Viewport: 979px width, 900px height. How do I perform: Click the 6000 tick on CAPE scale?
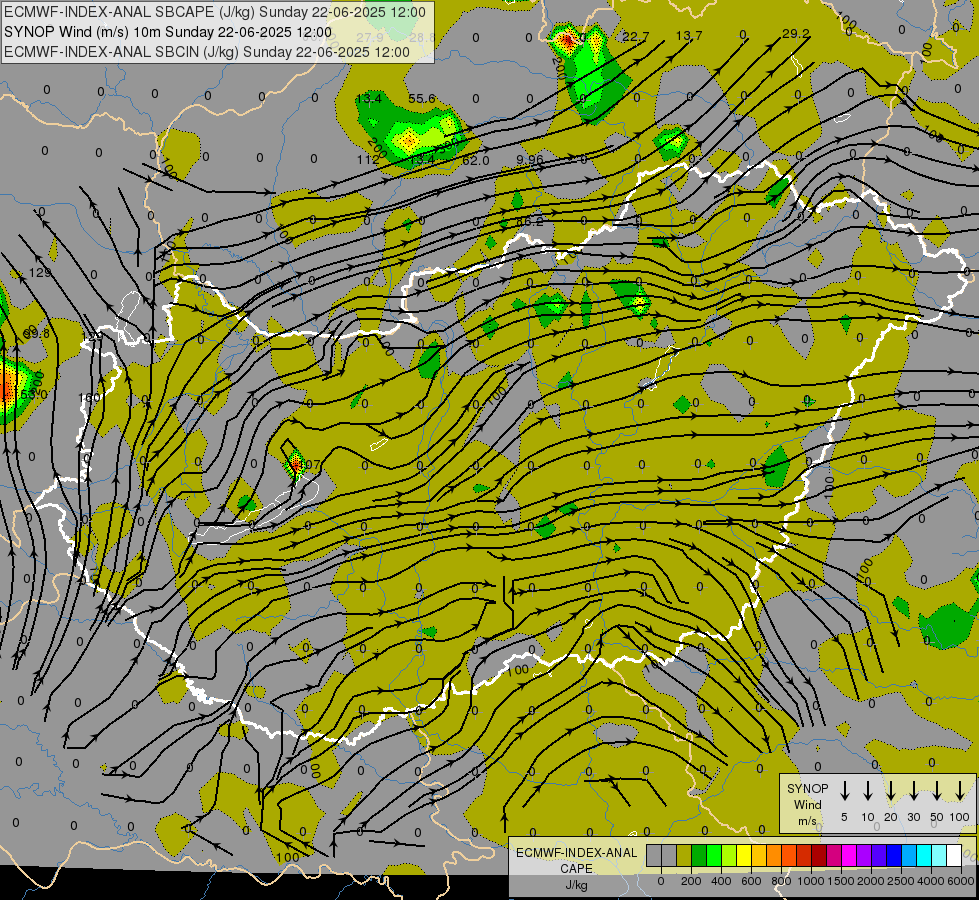click(x=961, y=881)
